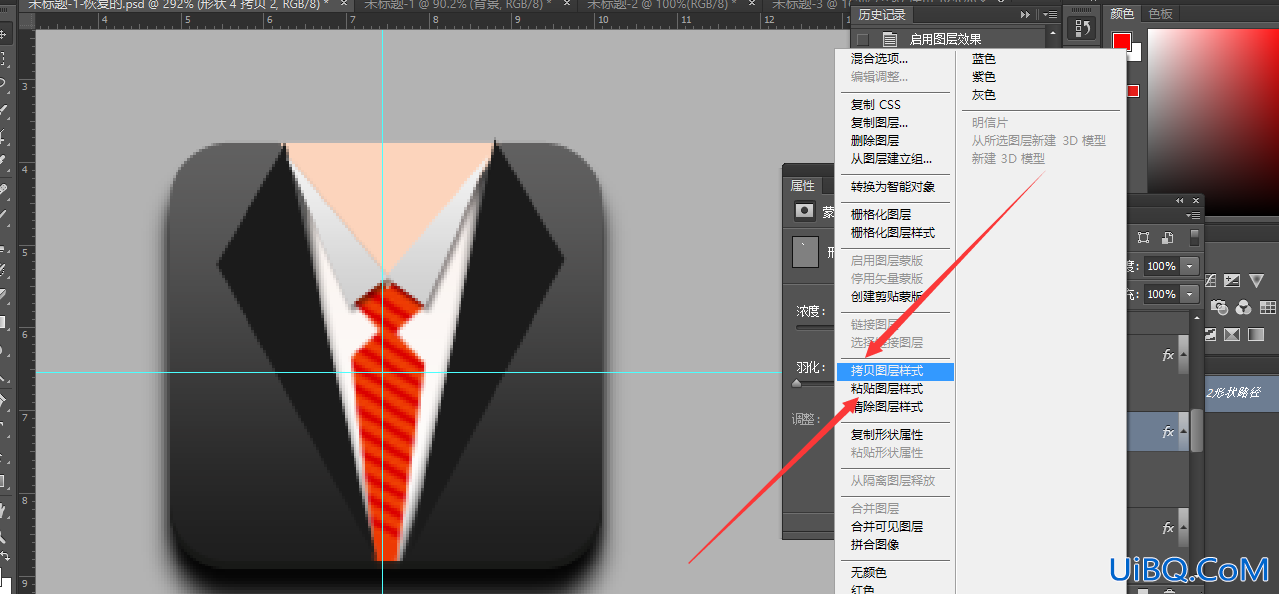Select 创建剪贴蒙版 menu entry
The height and width of the screenshot is (594, 1279).
(x=887, y=297)
